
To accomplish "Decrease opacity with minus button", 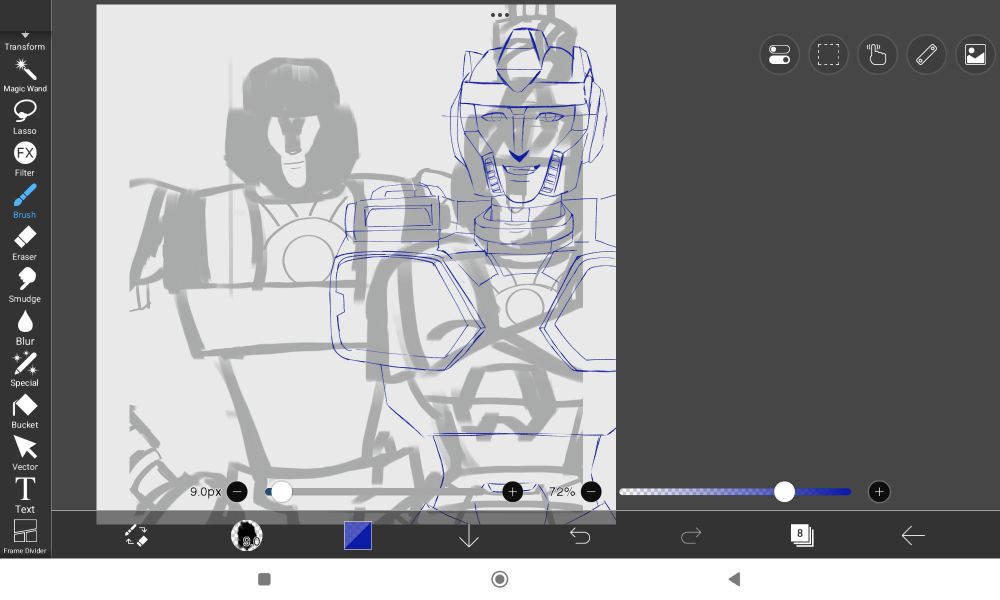I will point(591,492).
